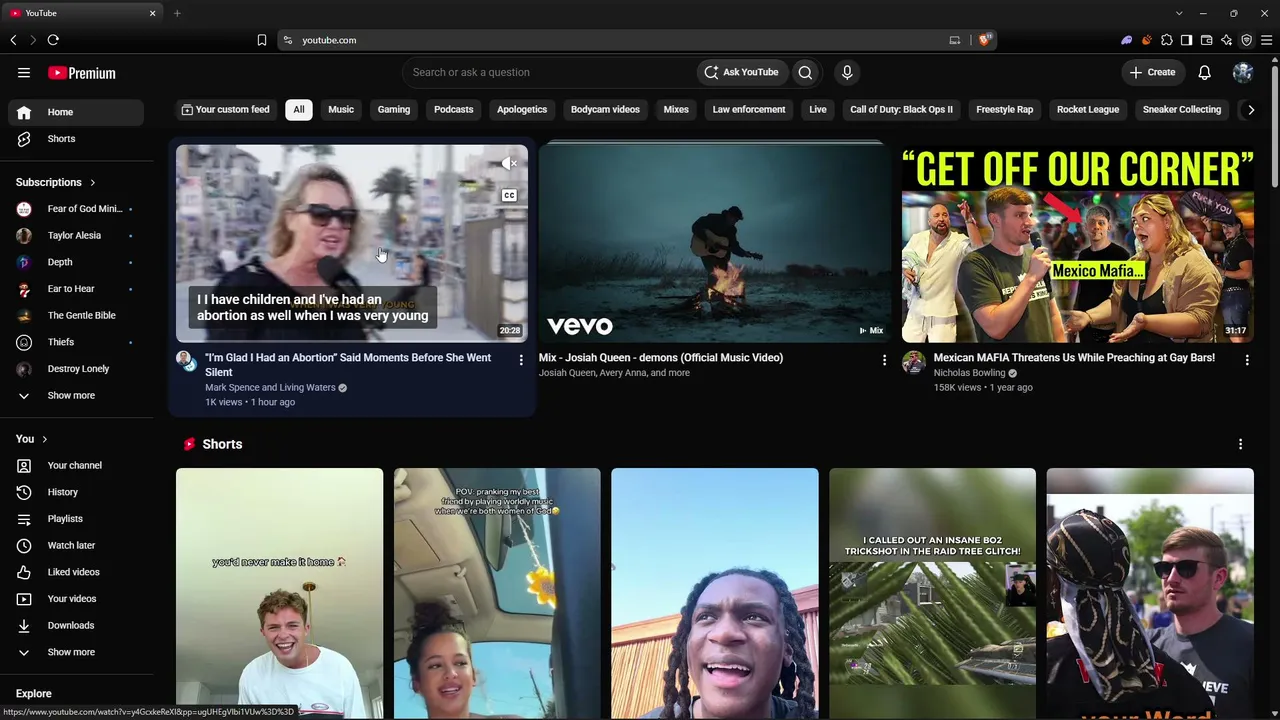
Task: Select the Rocket League chip
Action: (x=1088, y=109)
